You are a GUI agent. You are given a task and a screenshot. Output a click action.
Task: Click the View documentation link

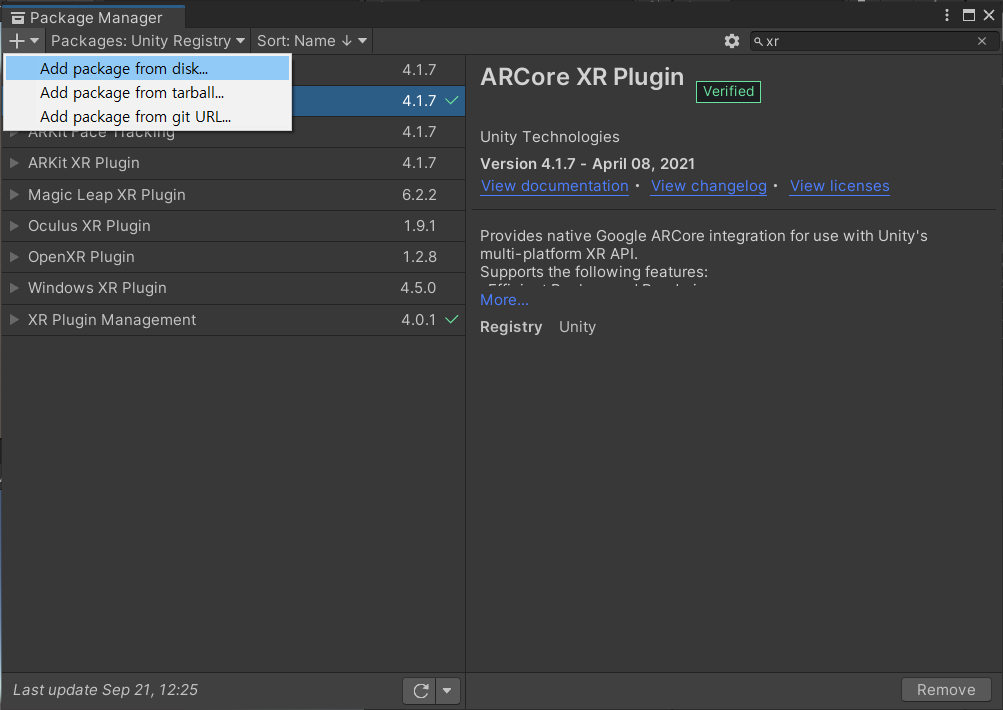click(555, 186)
